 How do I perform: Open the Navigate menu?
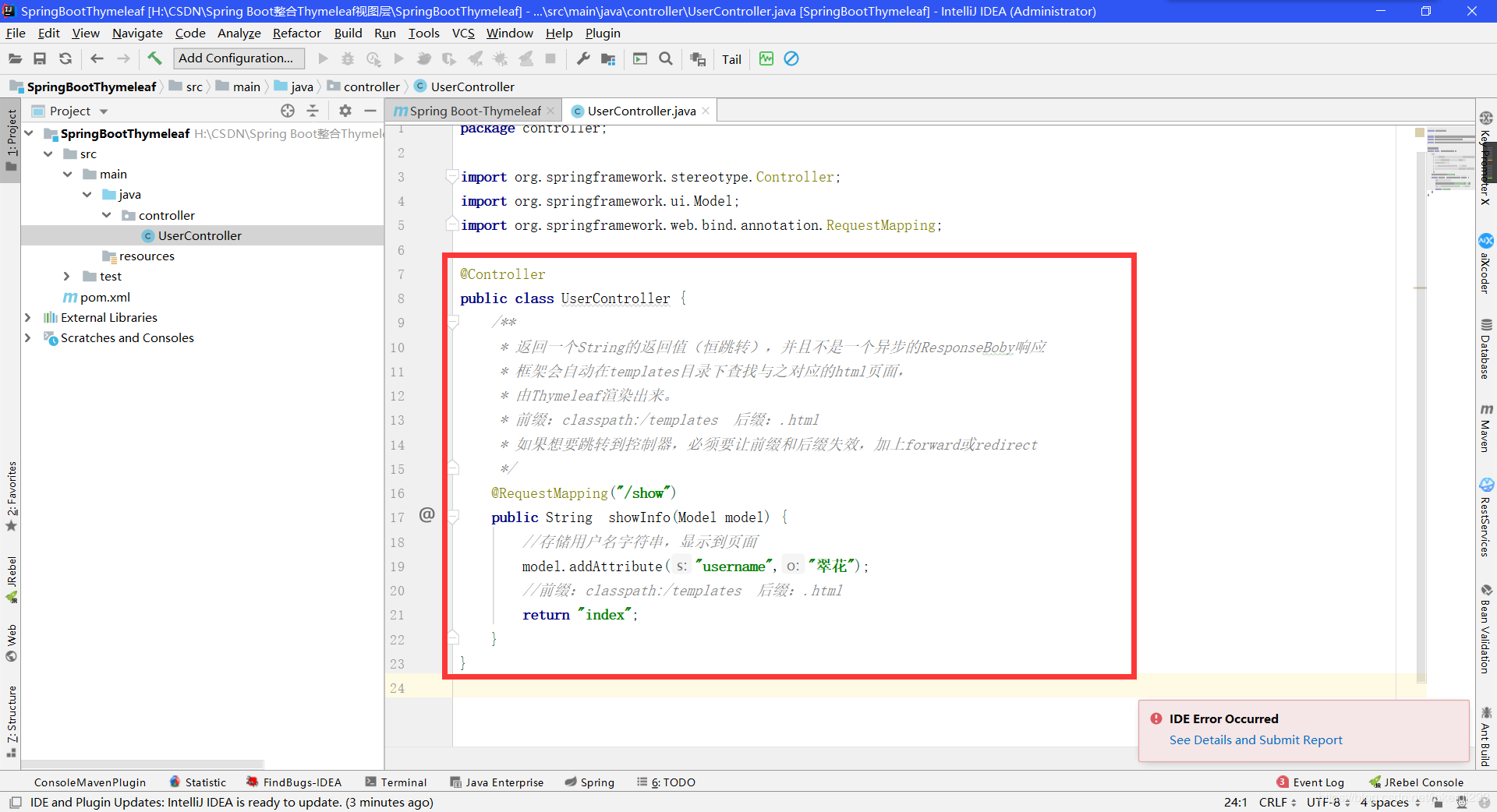pyautogui.click(x=137, y=33)
